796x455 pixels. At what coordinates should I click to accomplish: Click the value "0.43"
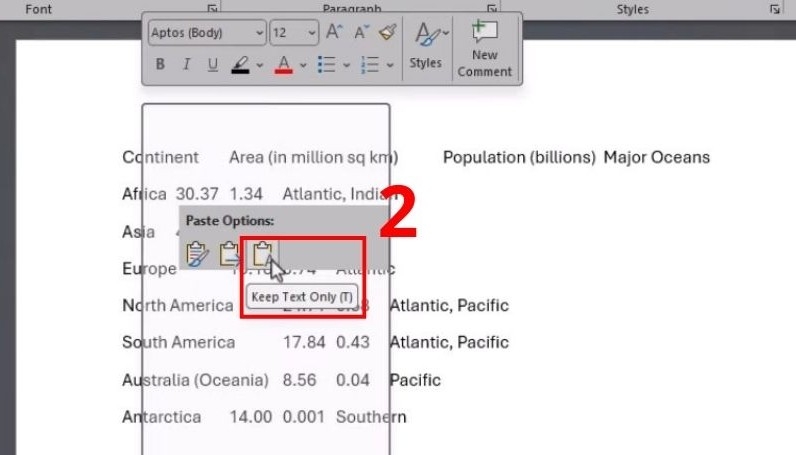click(x=353, y=342)
